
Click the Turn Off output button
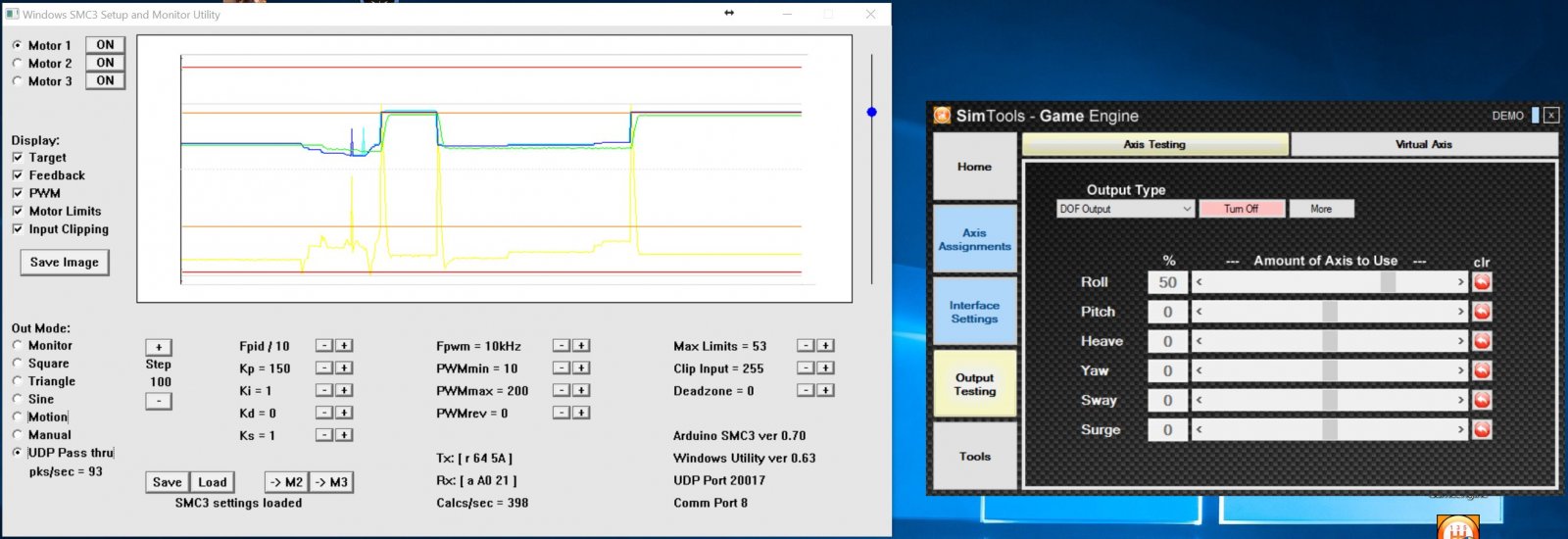(1241, 209)
